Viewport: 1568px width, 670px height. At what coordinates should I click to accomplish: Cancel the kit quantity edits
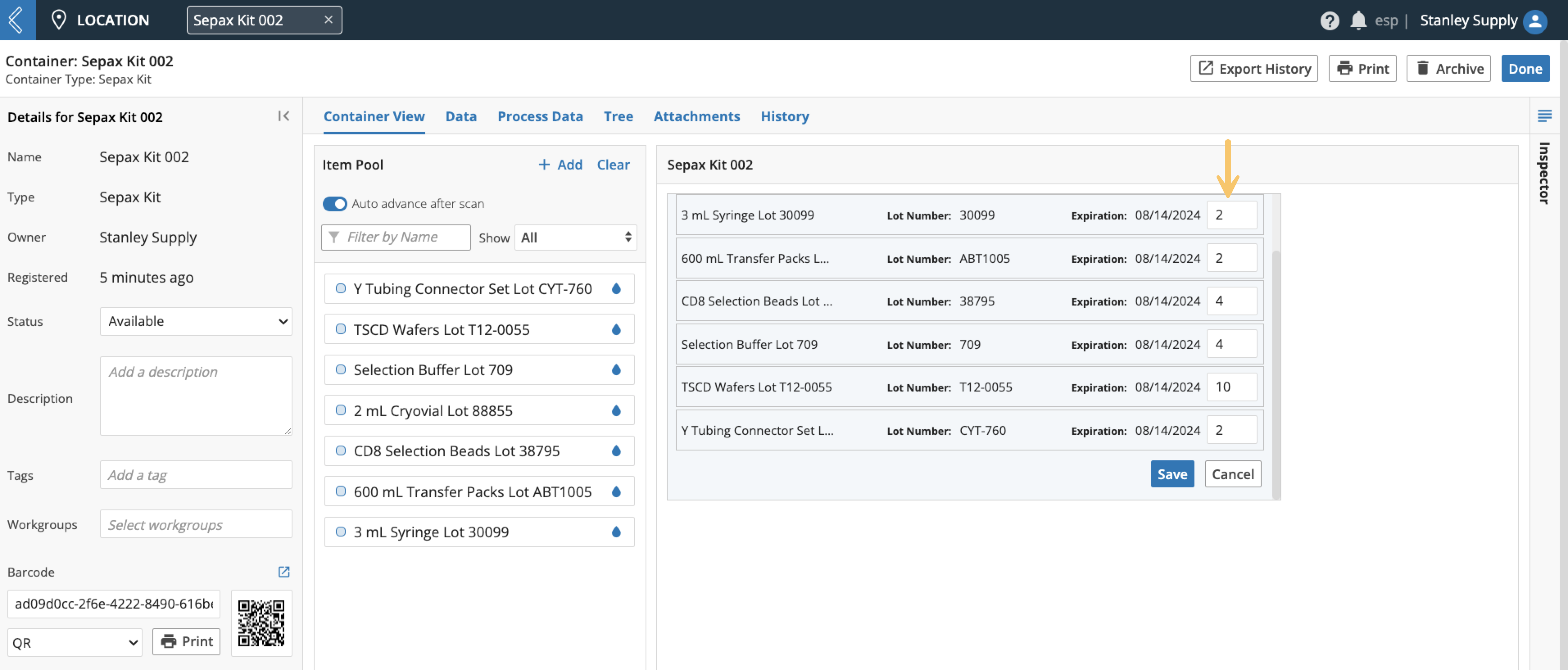[x=1233, y=474]
